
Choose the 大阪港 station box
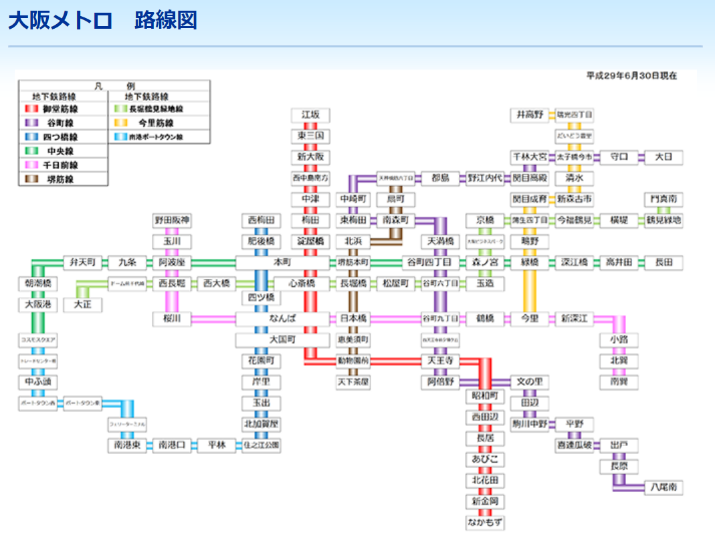[38, 304]
